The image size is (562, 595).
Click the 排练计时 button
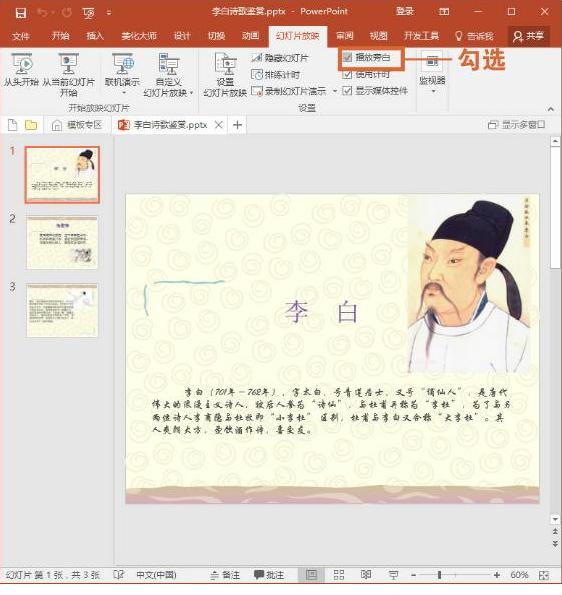click(275, 74)
